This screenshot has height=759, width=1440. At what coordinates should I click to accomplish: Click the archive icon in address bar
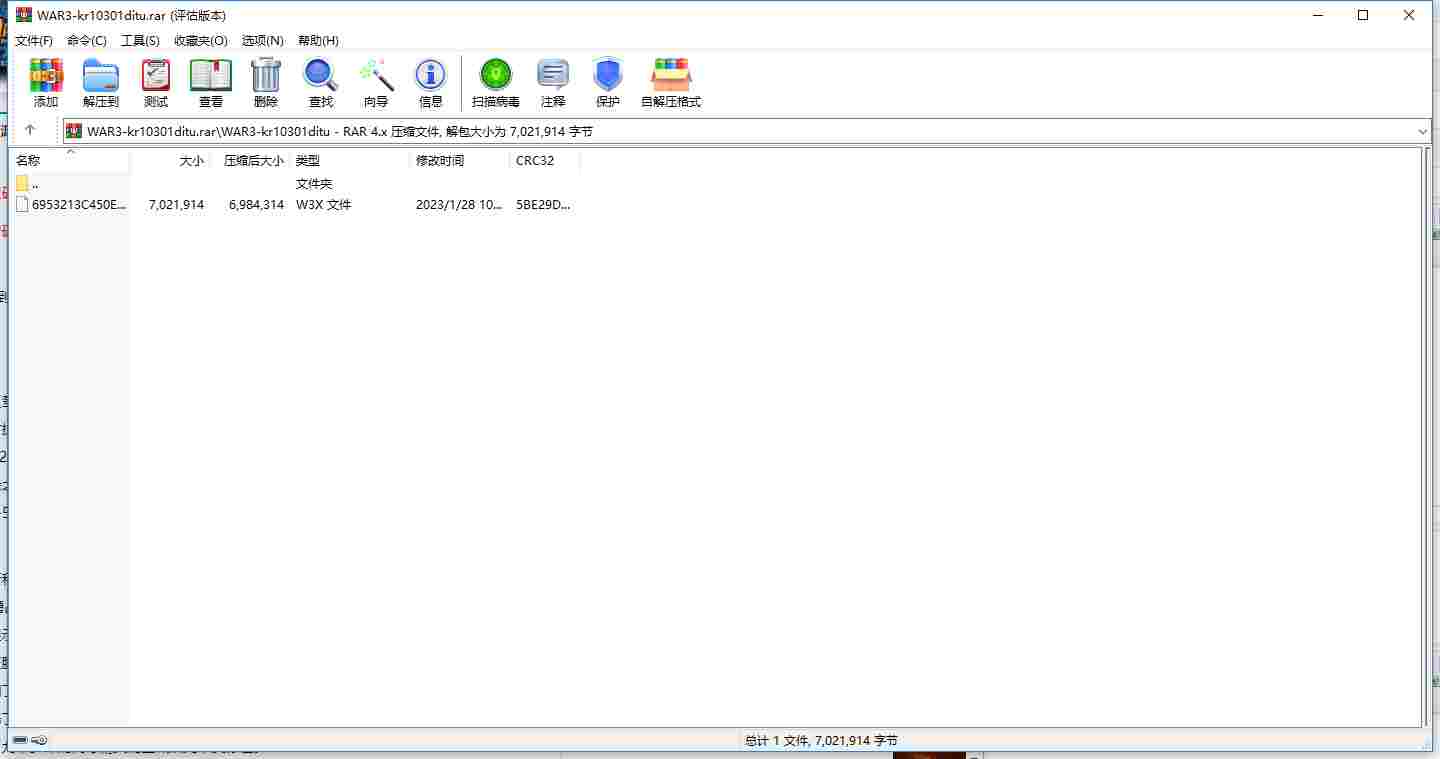pos(74,131)
